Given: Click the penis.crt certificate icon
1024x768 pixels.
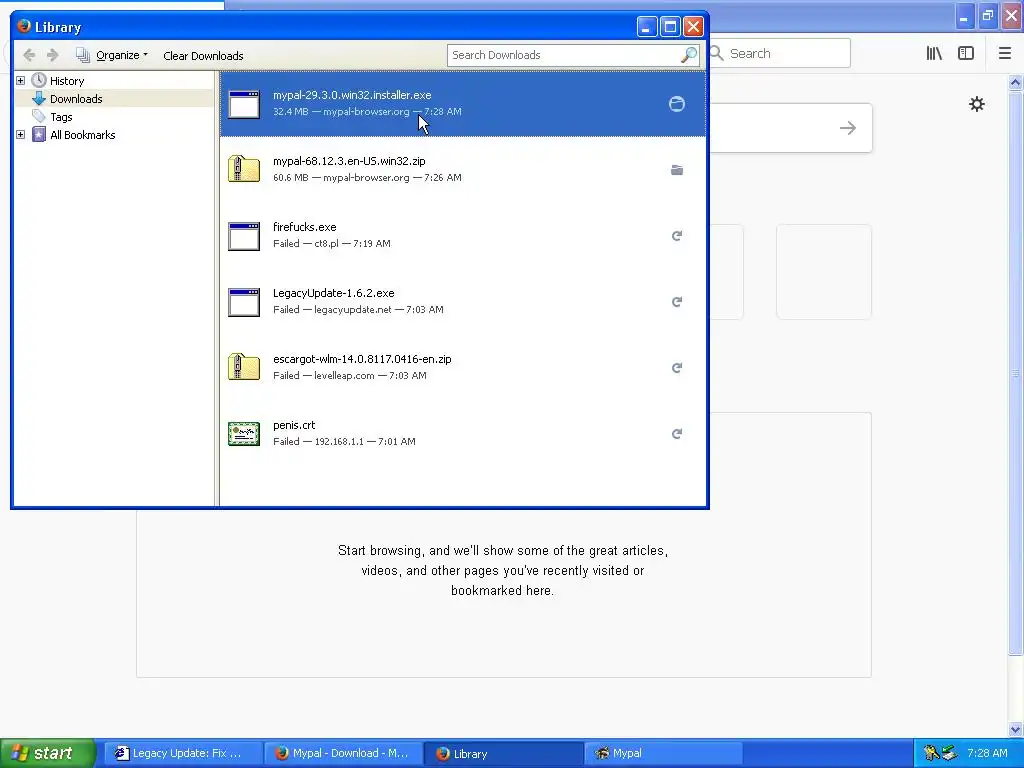Looking at the screenshot, I should tap(244, 434).
